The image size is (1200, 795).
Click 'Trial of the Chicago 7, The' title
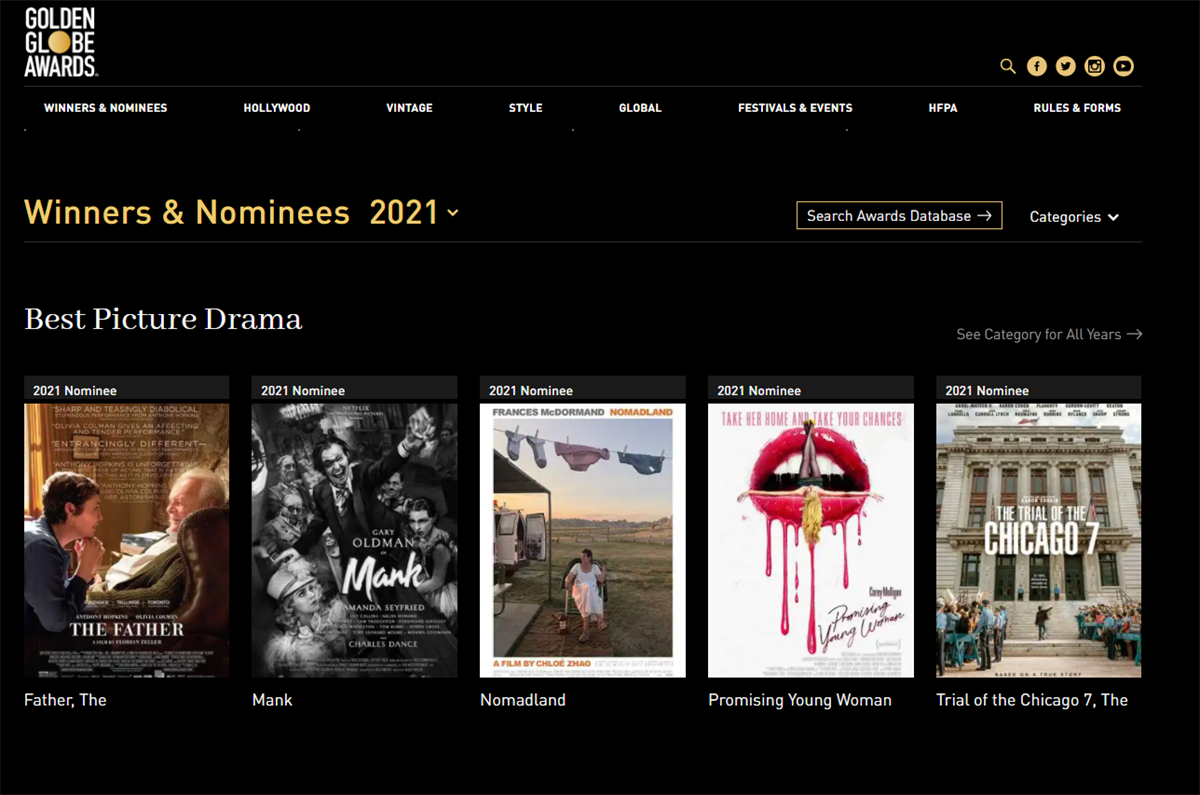(x=1032, y=700)
